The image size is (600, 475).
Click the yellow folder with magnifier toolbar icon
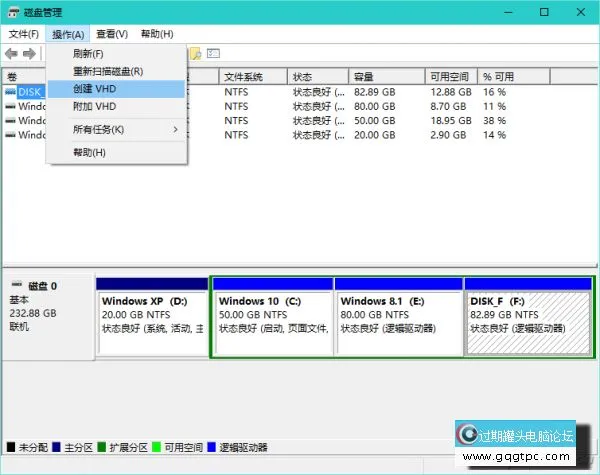pos(196,54)
